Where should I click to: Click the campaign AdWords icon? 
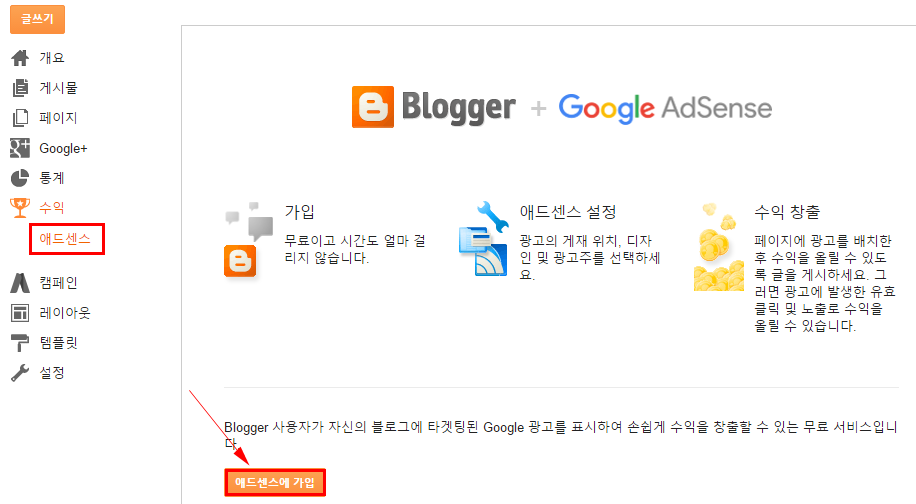20,283
